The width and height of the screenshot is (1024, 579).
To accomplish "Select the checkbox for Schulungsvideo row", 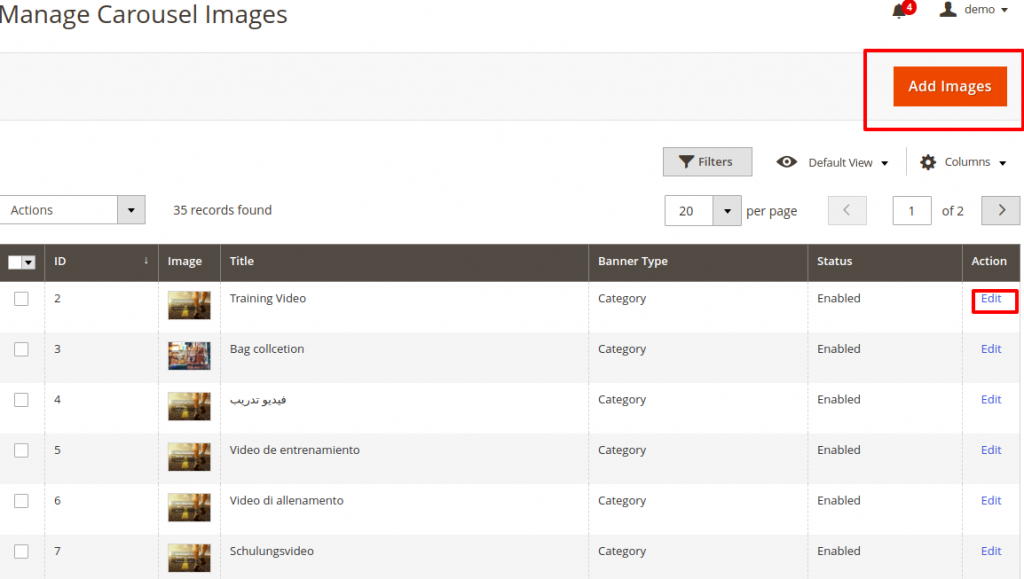I will tap(22, 552).
